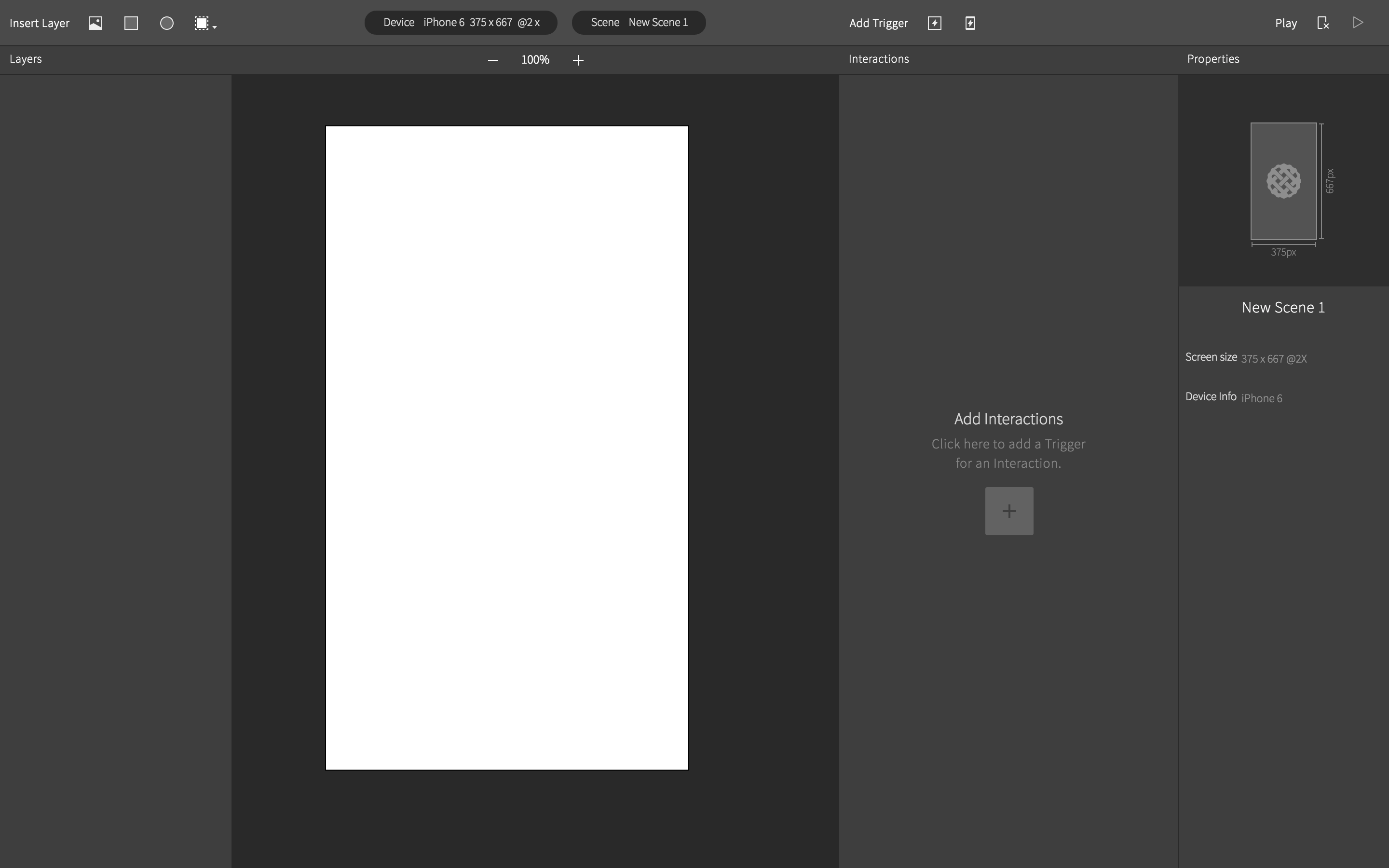The image size is (1389, 868).
Task: Open the Device iPhone 6 selector
Action: coord(461,22)
